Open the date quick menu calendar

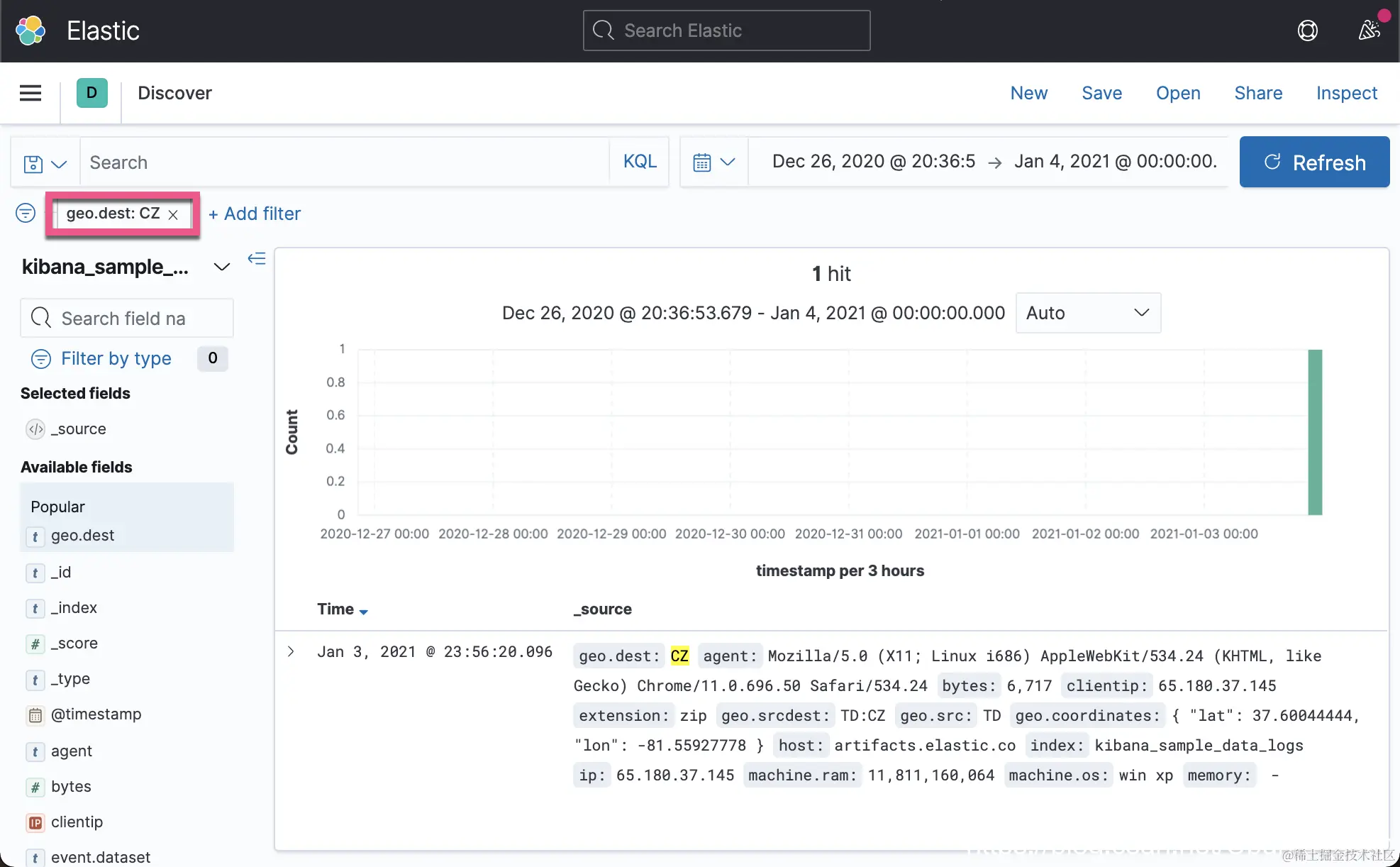[713, 162]
